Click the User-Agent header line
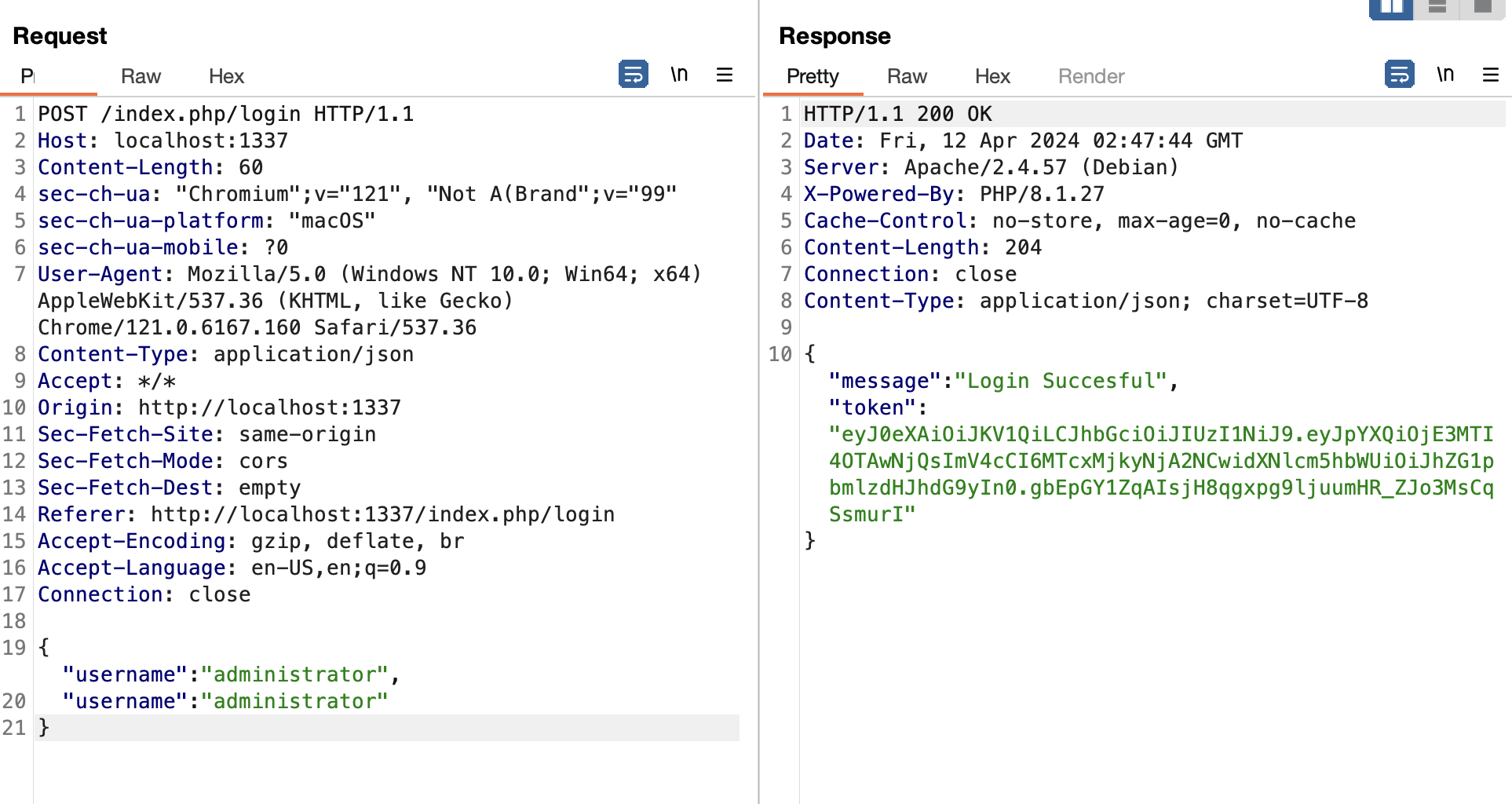The height and width of the screenshot is (804, 1512). tap(370, 301)
